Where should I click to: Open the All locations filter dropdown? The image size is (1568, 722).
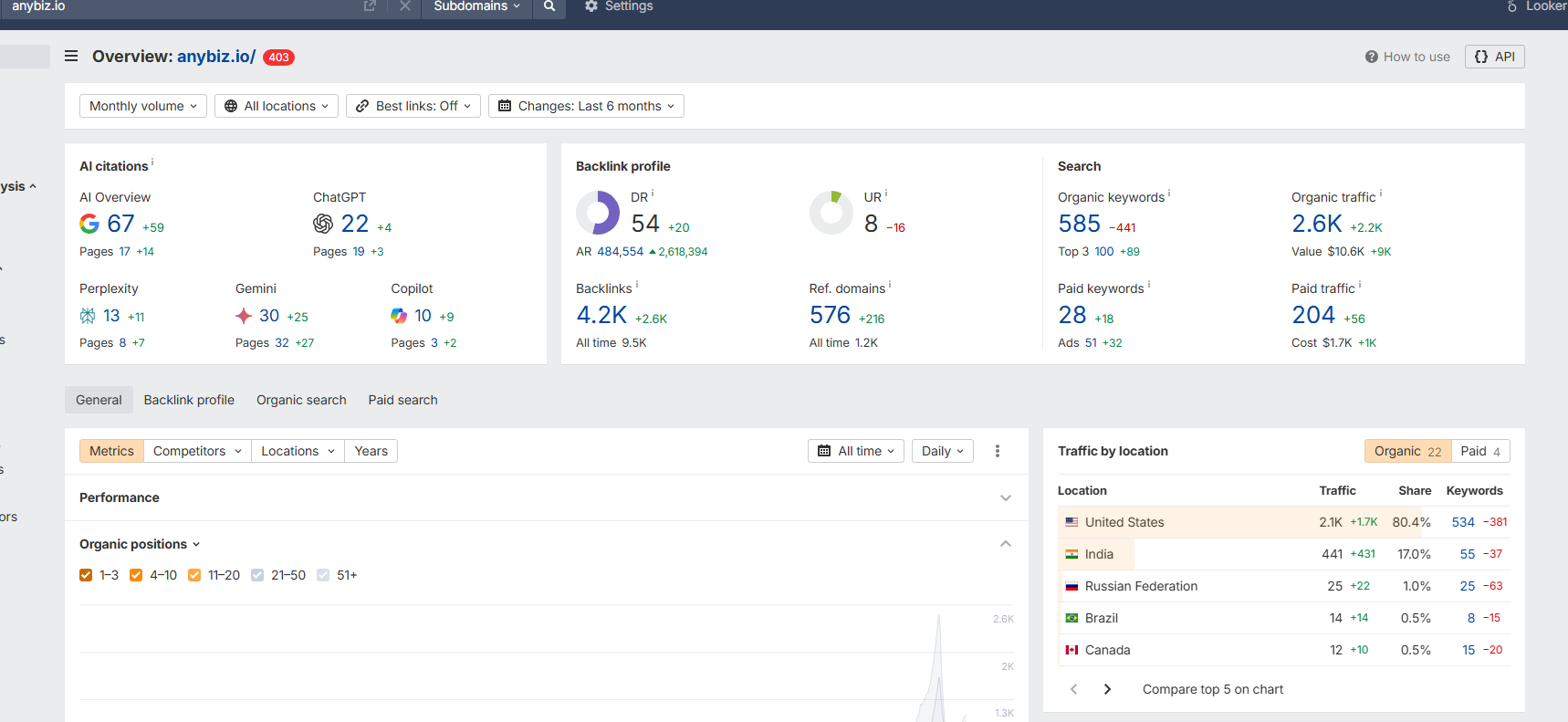pyautogui.click(x=277, y=106)
